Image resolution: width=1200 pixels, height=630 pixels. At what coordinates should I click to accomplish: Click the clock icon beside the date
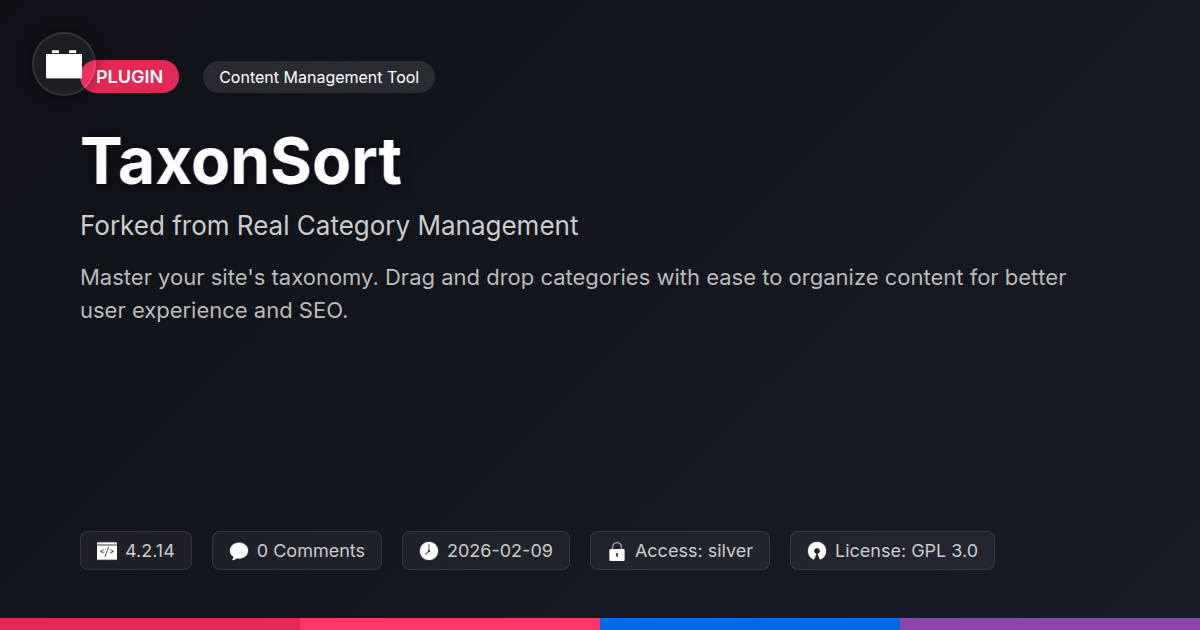[429, 551]
